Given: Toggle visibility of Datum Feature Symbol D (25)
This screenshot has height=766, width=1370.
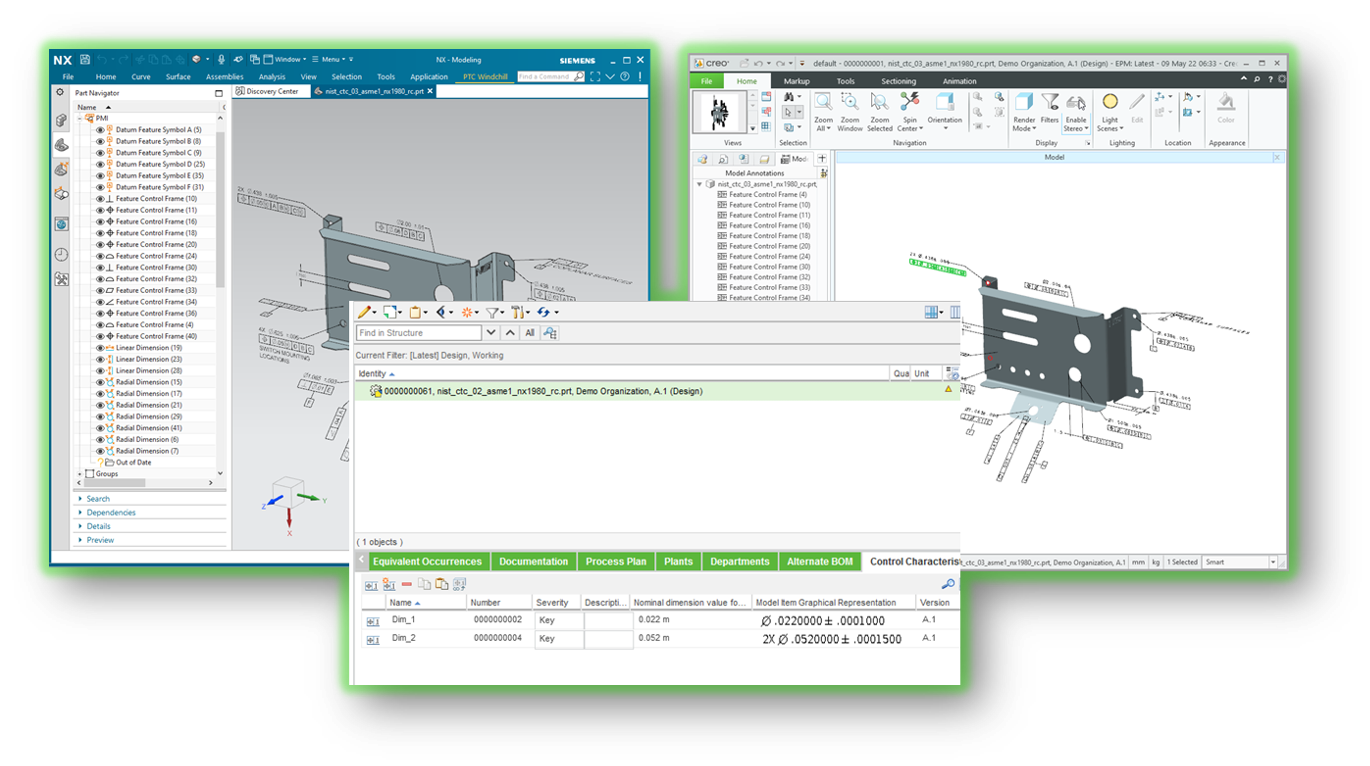Looking at the screenshot, I should [100, 164].
